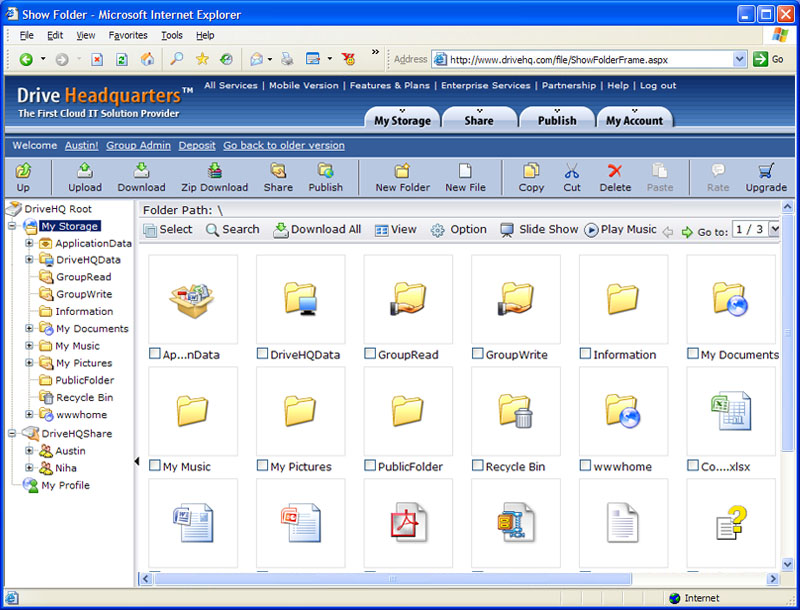Click Download All in folder toolbar
This screenshot has height=610, width=800.
point(317,230)
